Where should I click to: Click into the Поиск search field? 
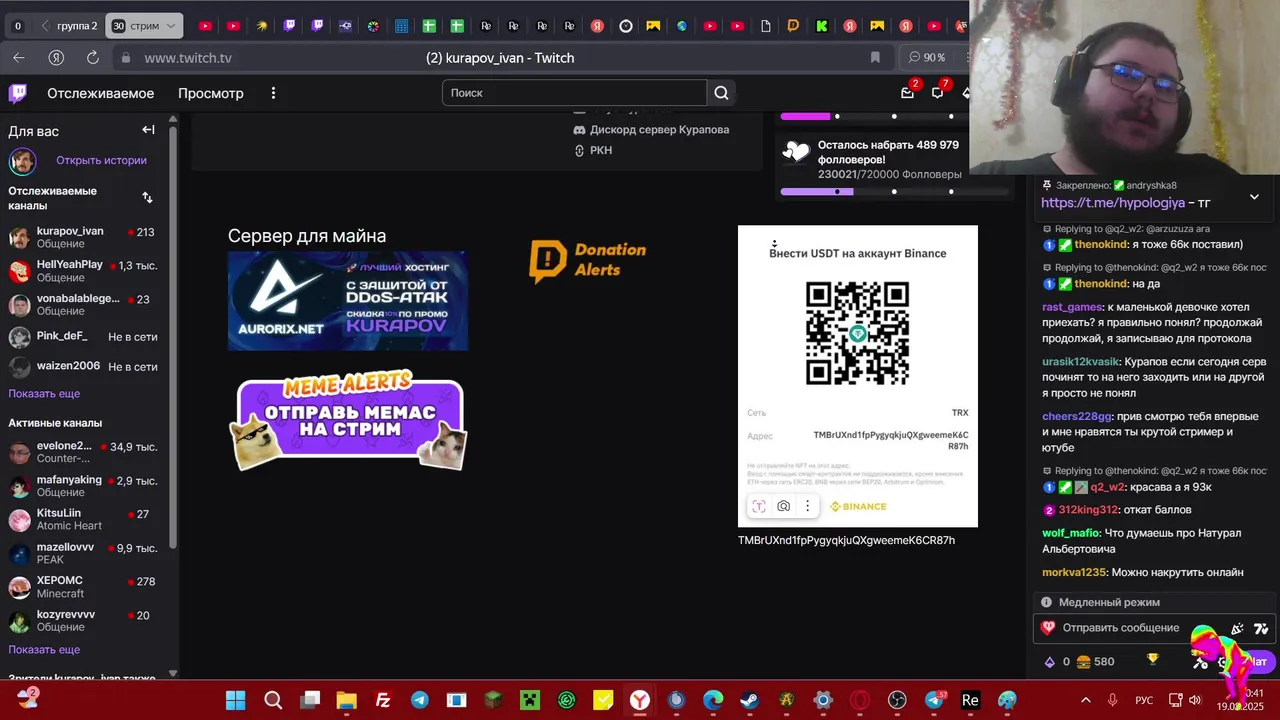click(x=574, y=93)
